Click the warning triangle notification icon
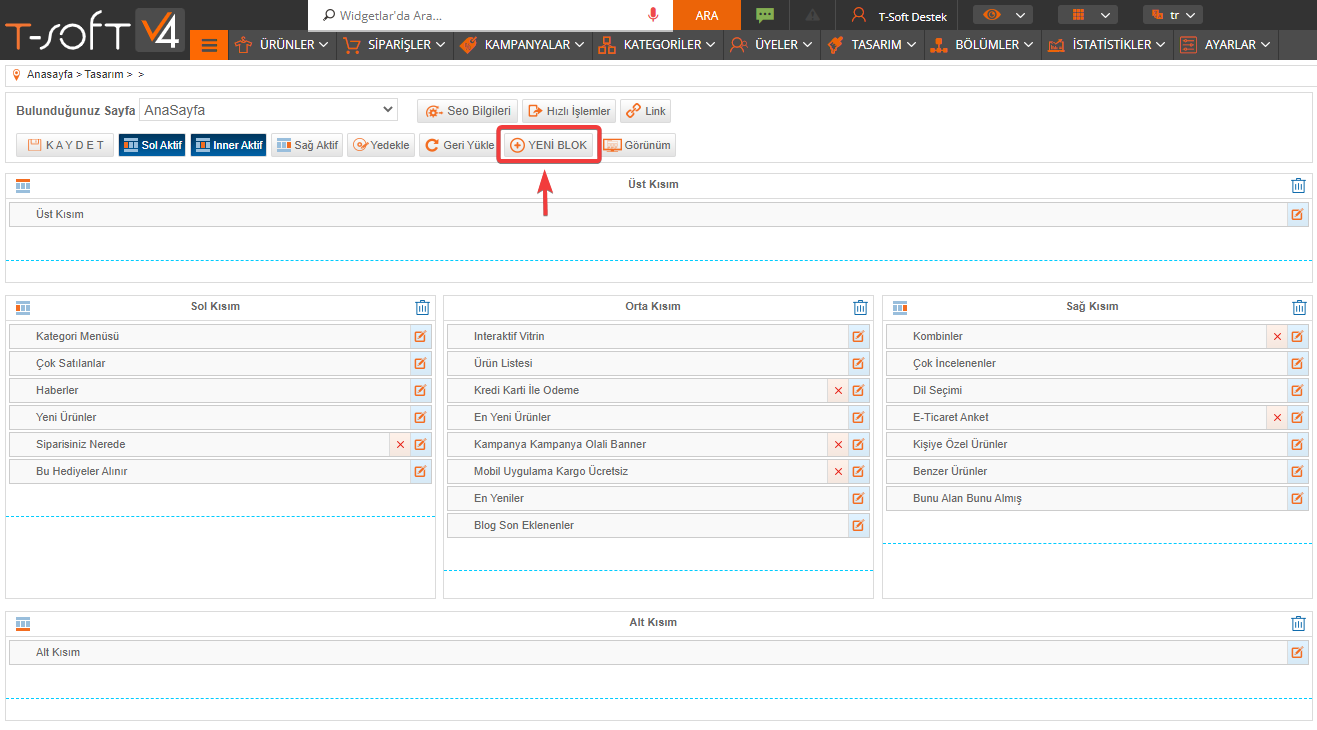 813,15
